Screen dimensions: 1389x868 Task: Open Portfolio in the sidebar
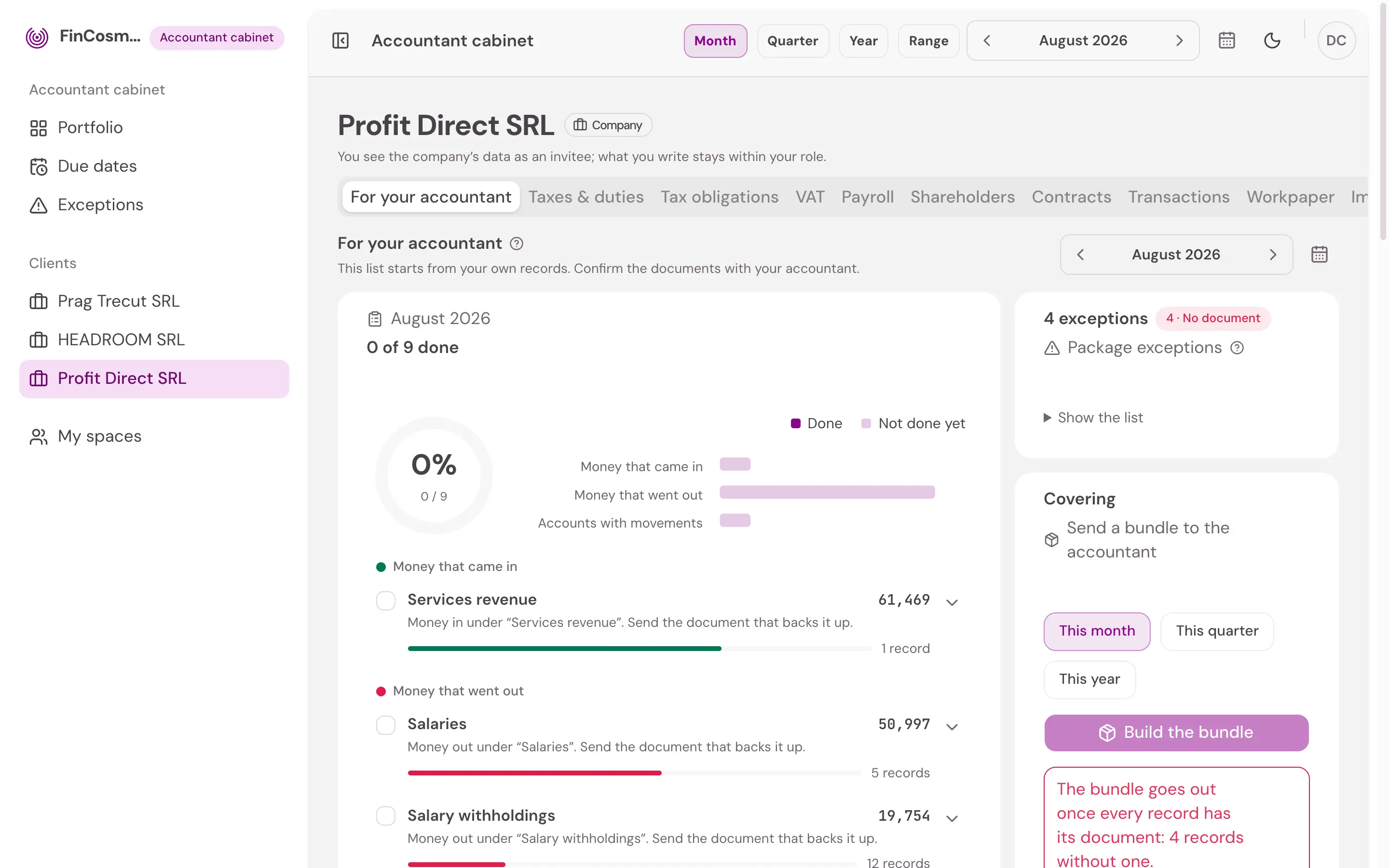[x=154, y=128]
